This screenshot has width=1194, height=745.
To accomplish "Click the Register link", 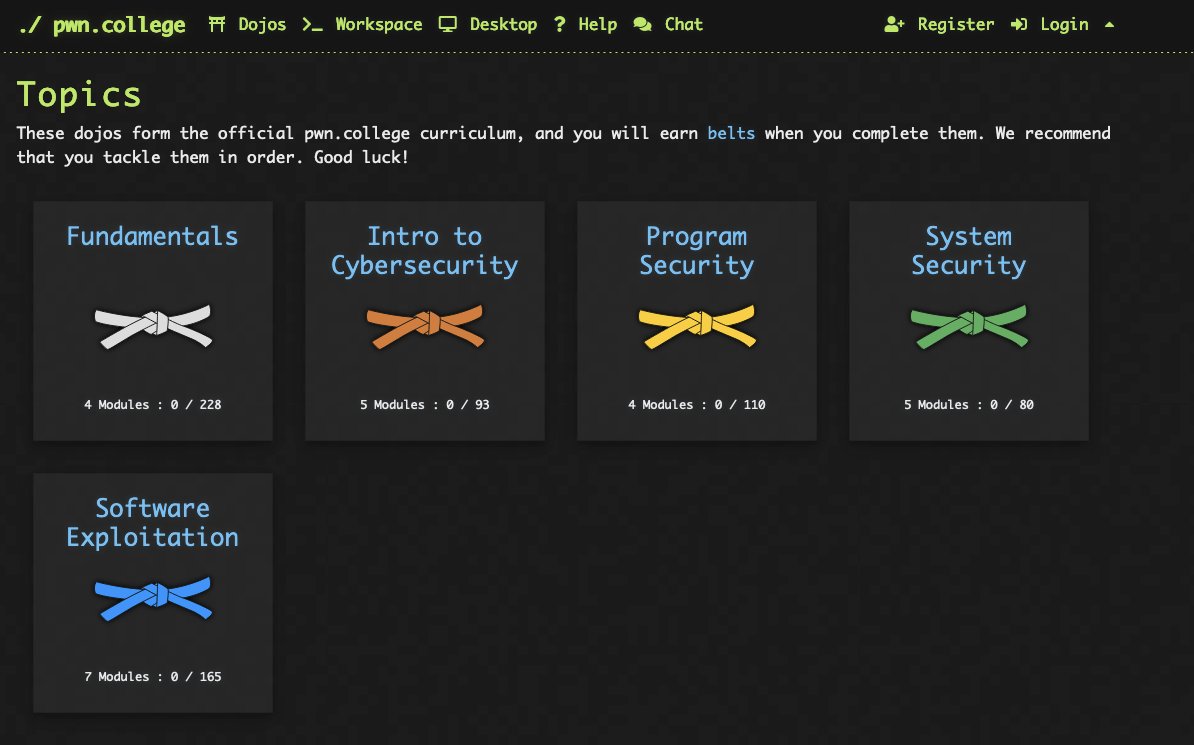I will tap(955, 24).
